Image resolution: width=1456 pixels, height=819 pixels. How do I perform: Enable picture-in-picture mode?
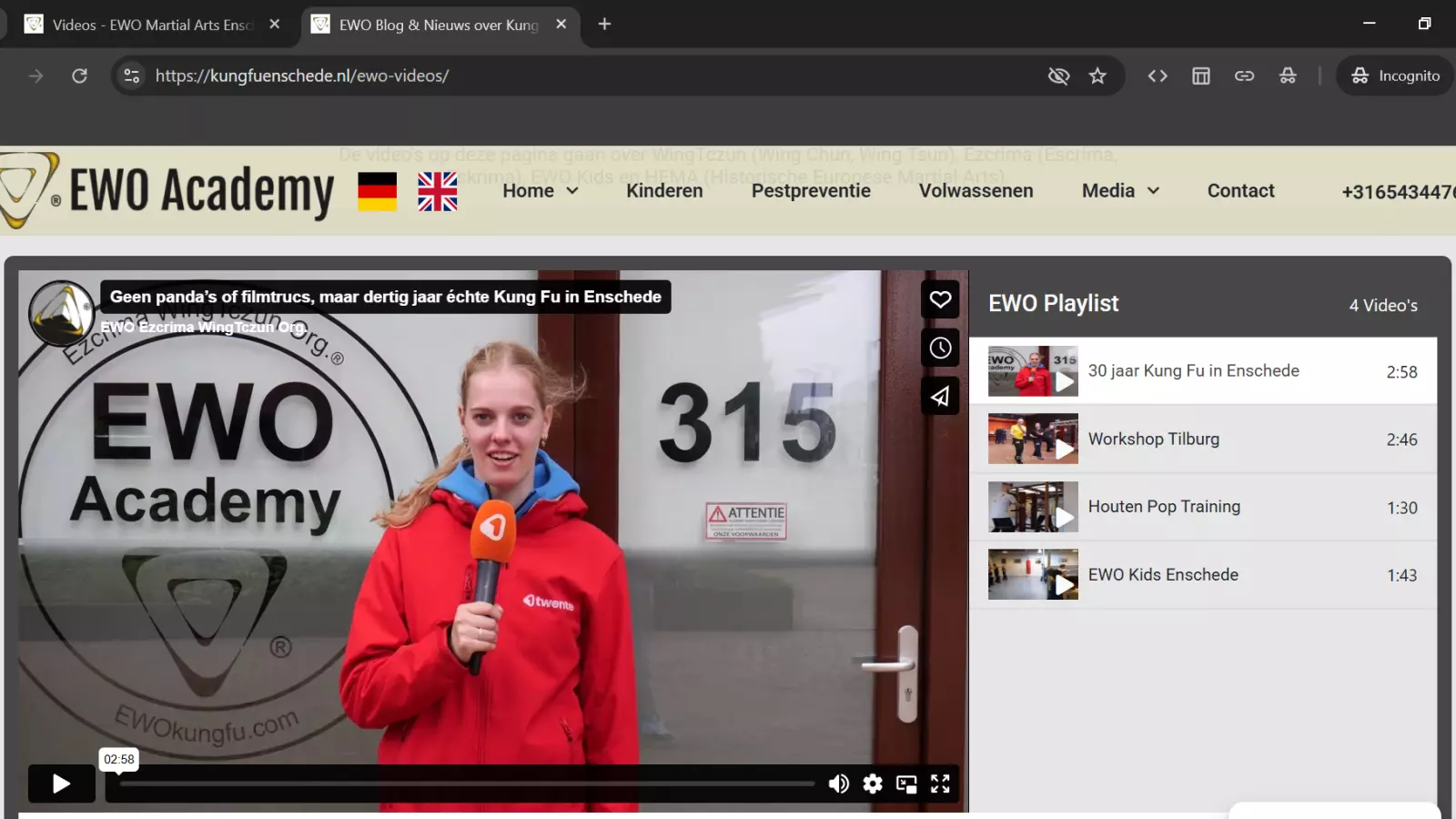906,784
